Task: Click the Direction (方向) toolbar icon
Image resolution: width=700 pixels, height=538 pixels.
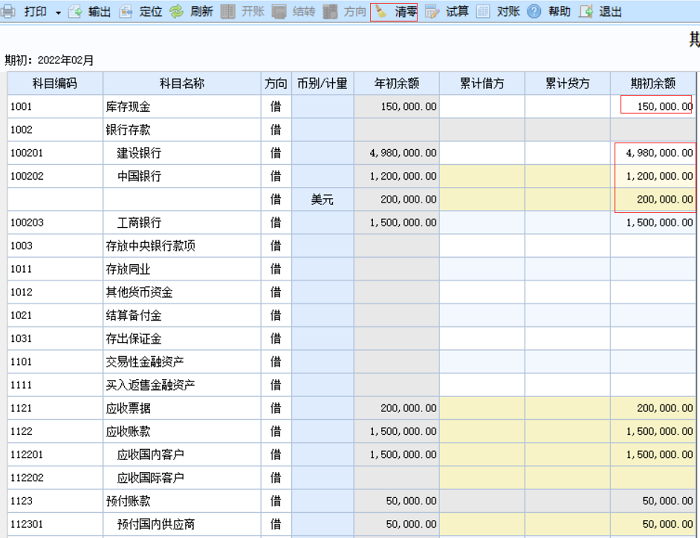Action: [x=330, y=12]
